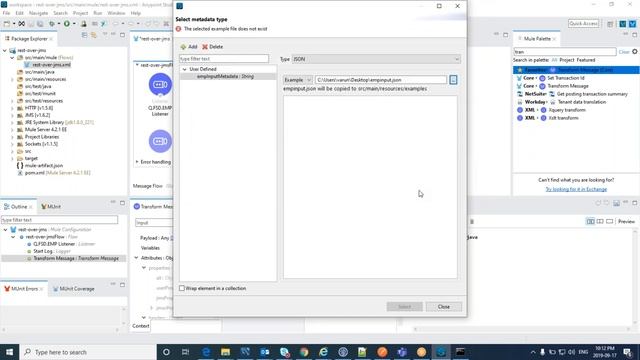Open the Type JSON dropdown

coord(376,59)
